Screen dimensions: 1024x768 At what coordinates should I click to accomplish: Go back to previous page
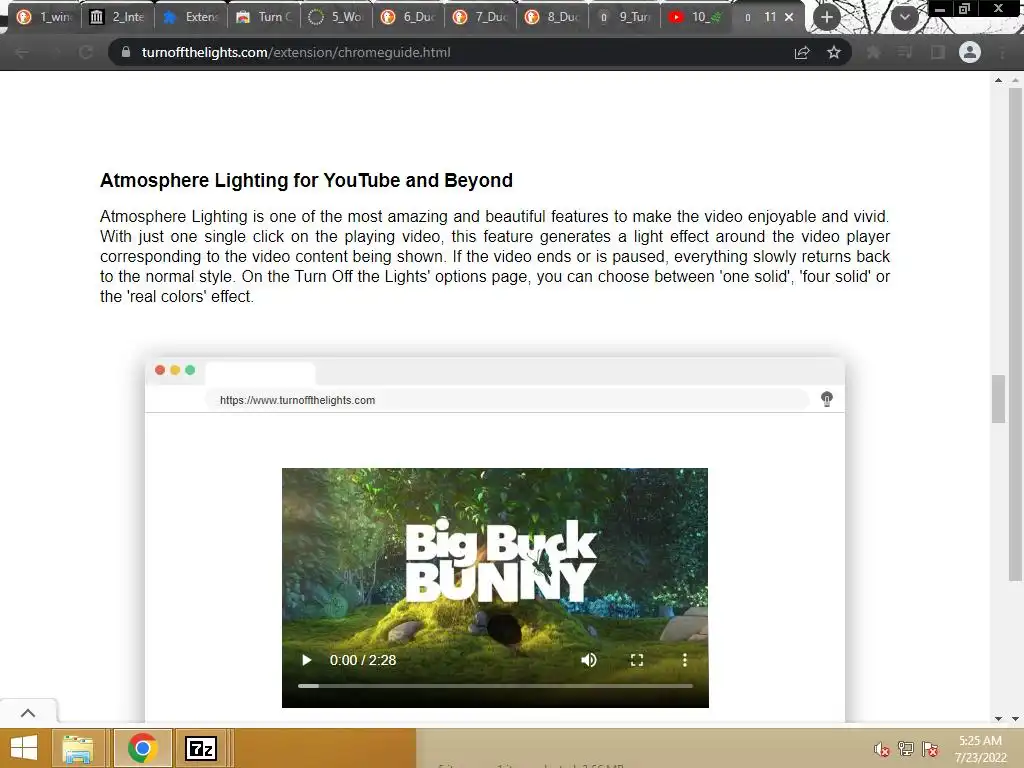click(22, 52)
